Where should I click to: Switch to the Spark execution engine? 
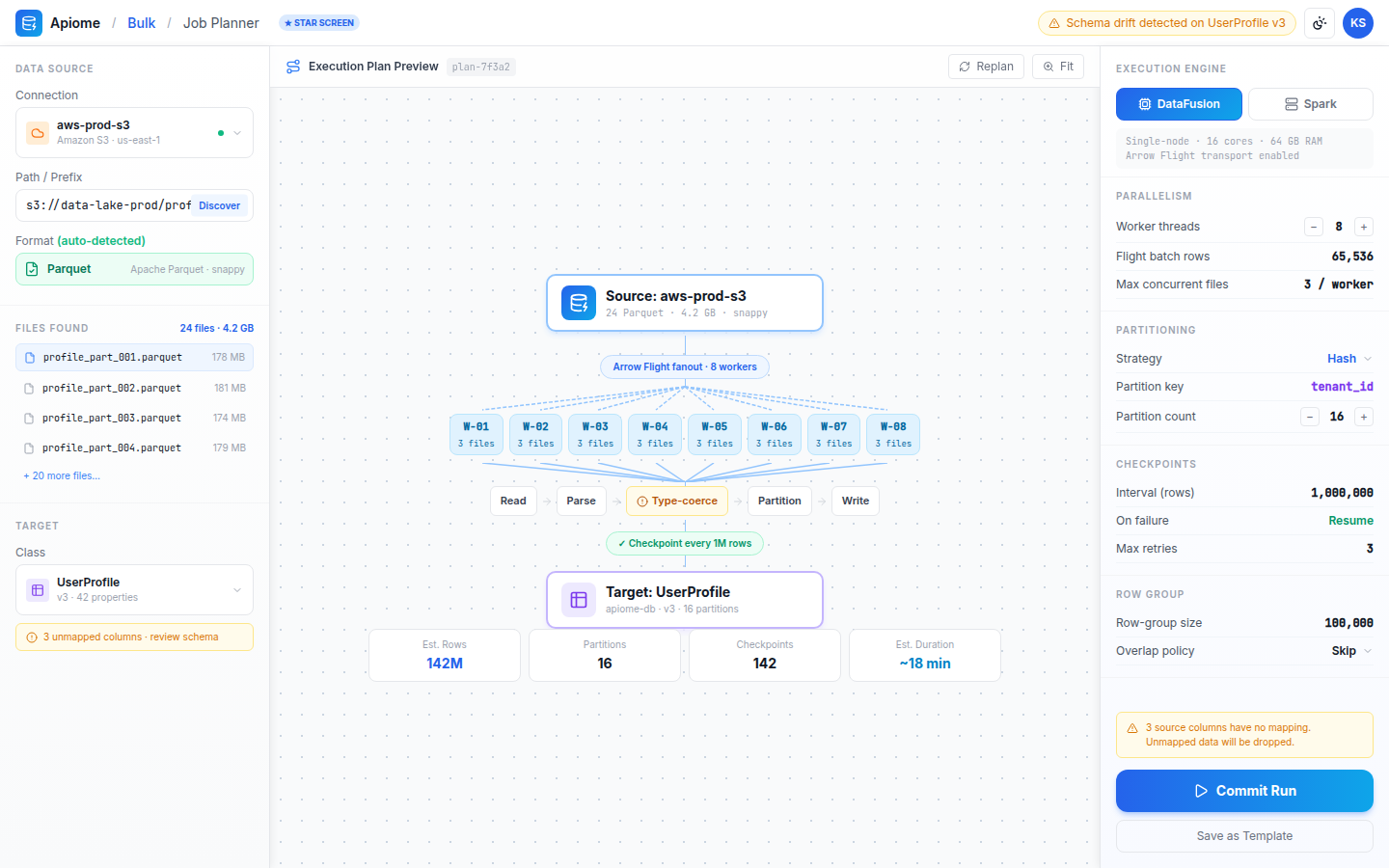pos(1311,104)
